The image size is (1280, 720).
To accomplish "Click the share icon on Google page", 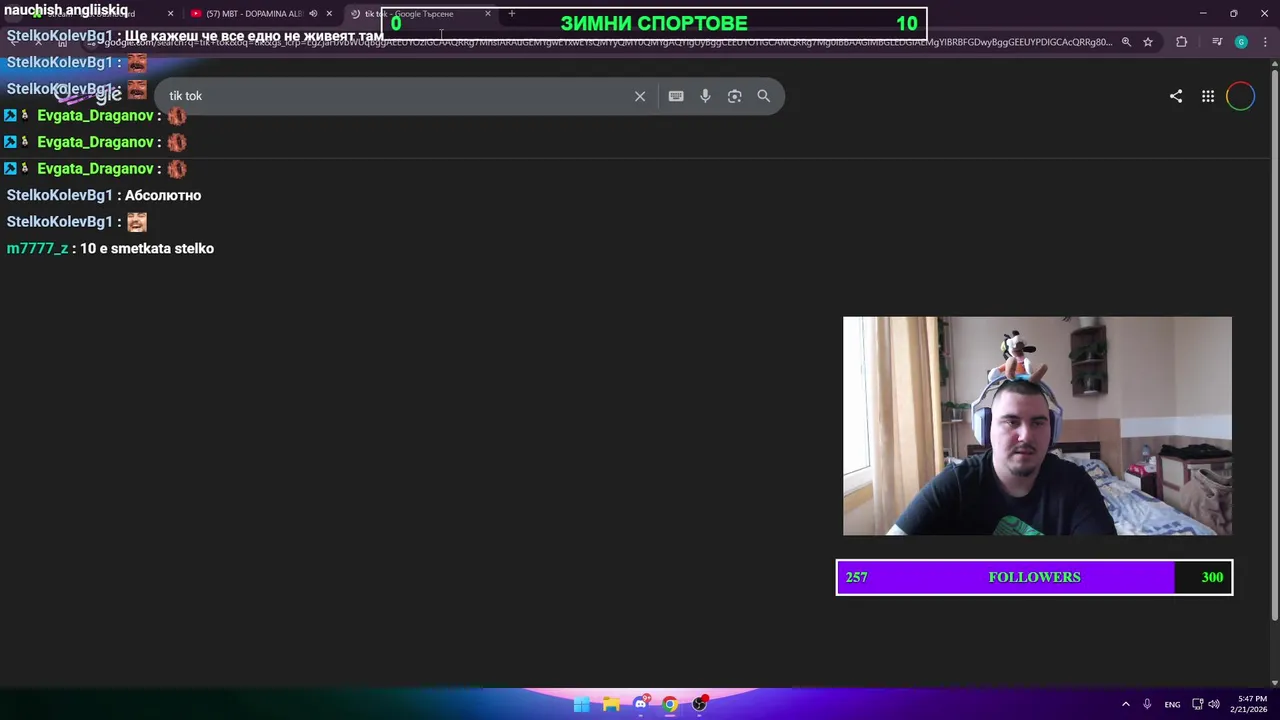I will [x=1176, y=96].
